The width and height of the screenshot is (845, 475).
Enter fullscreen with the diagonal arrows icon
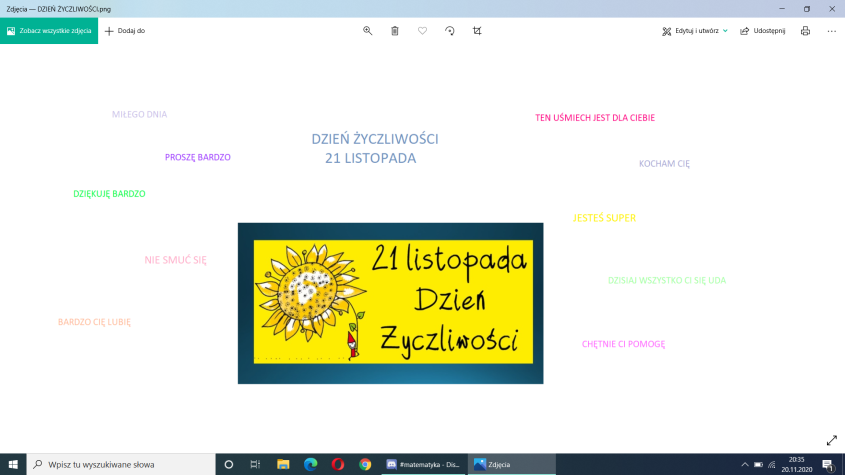pyautogui.click(x=831, y=440)
